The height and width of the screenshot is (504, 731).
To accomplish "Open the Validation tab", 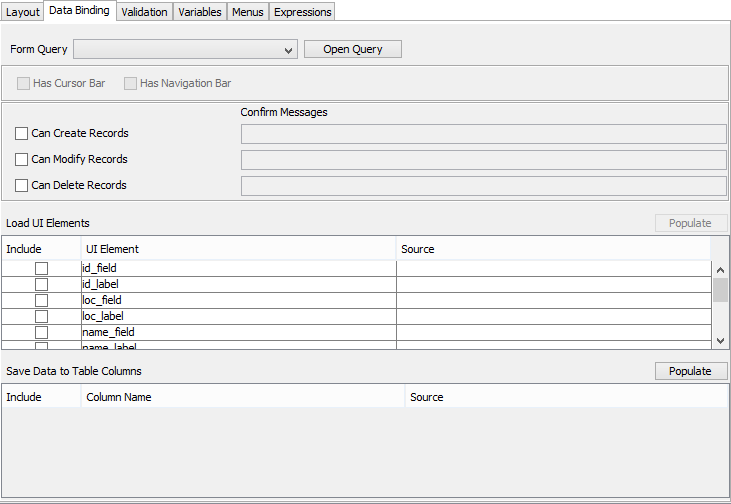I will [x=144, y=12].
